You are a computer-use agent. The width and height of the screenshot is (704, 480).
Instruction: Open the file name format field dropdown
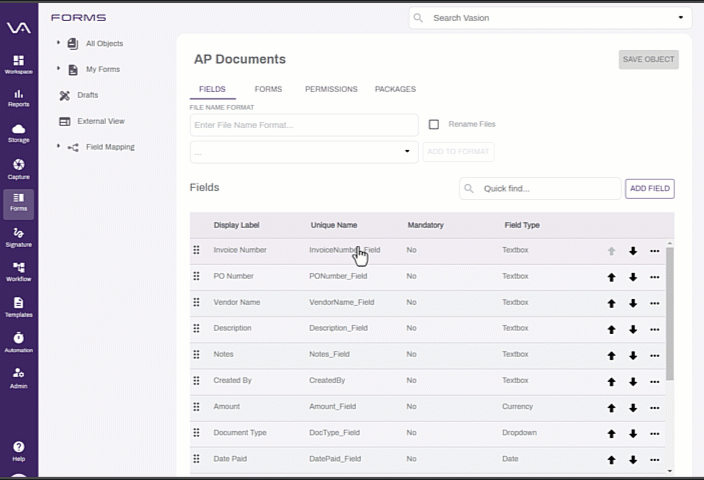(304, 152)
